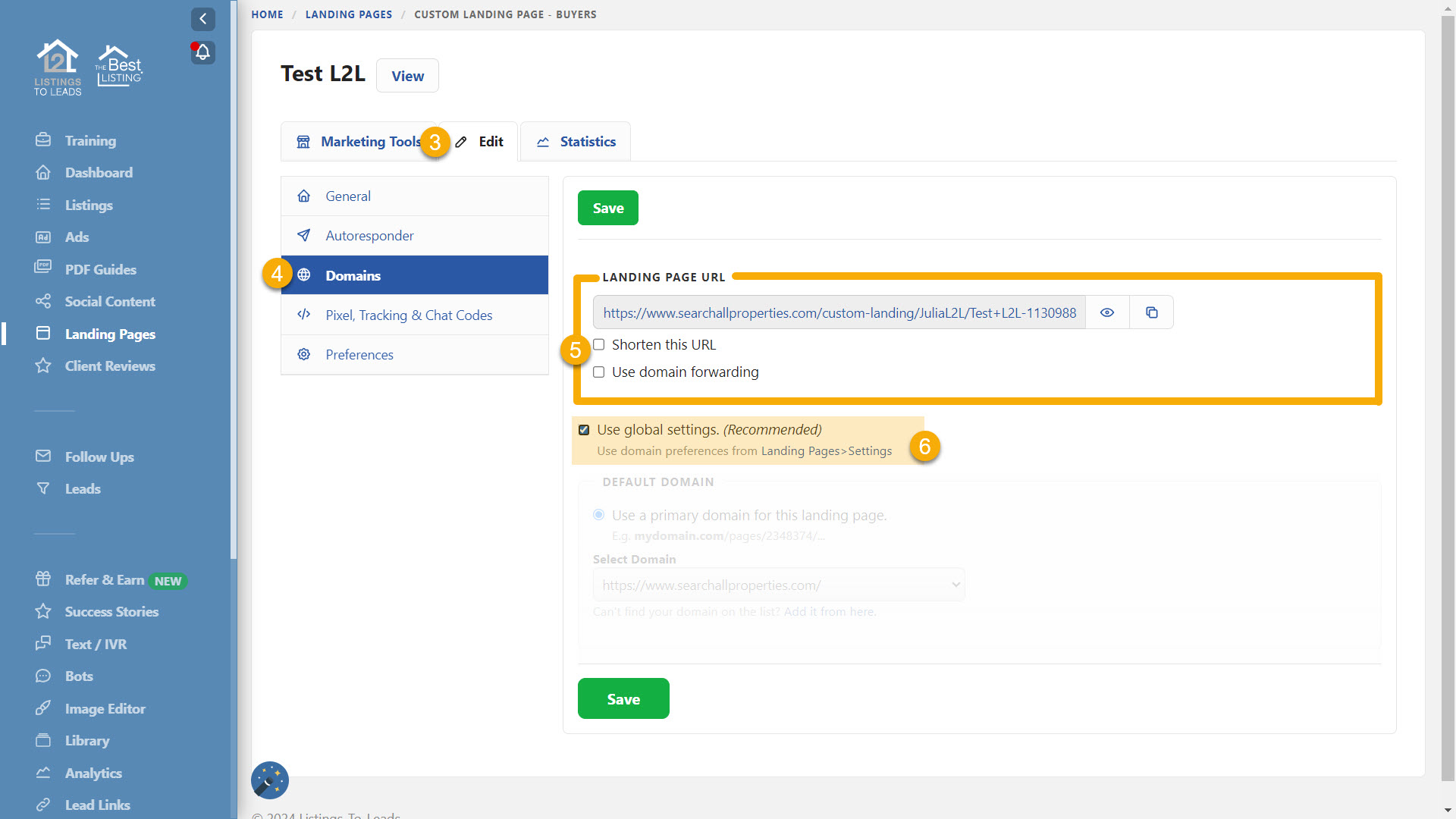Open the Marketing Tools tab
This screenshot has height=819, width=1456.
pyautogui.click(x=359, y=142)
